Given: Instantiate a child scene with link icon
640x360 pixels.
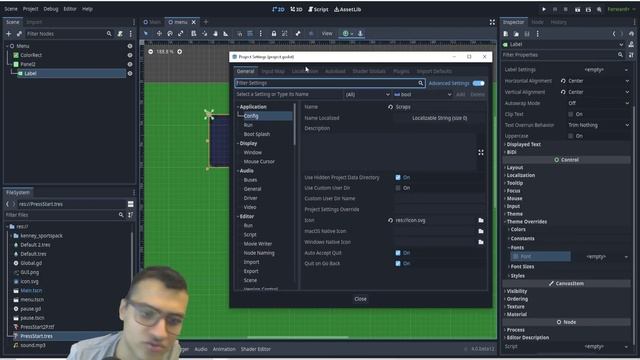Looking at the screenshot, I should point(19,34).
